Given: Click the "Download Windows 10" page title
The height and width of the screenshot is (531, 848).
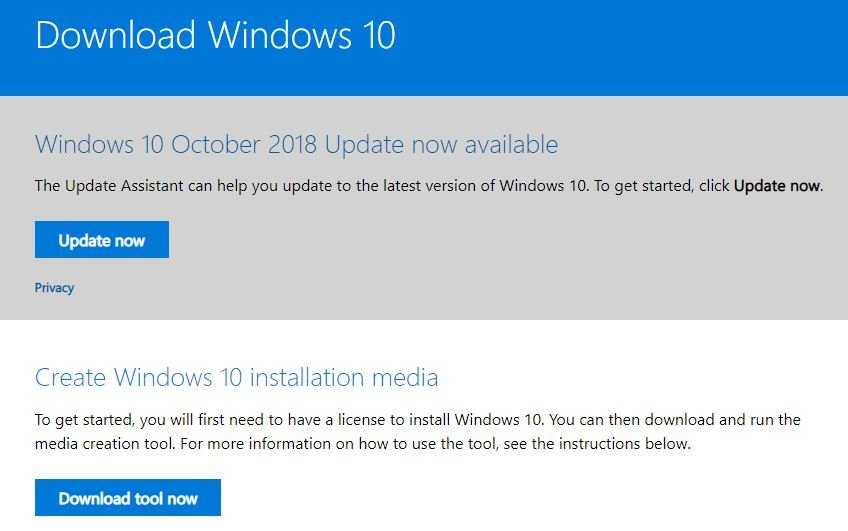Looking at the screenshot, I should click(x=215, y=35).
